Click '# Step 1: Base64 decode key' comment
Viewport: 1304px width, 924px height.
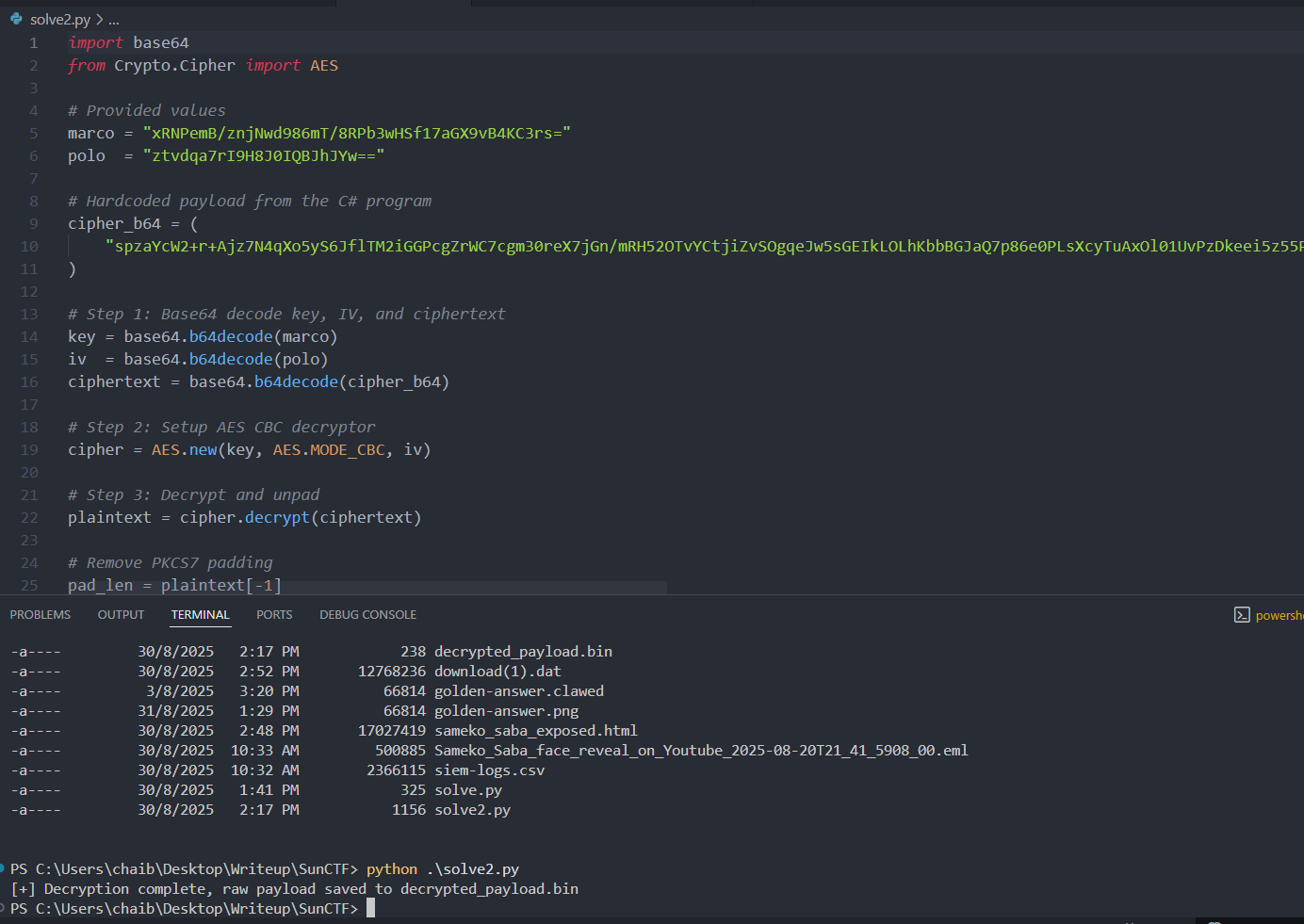[286, 315]
